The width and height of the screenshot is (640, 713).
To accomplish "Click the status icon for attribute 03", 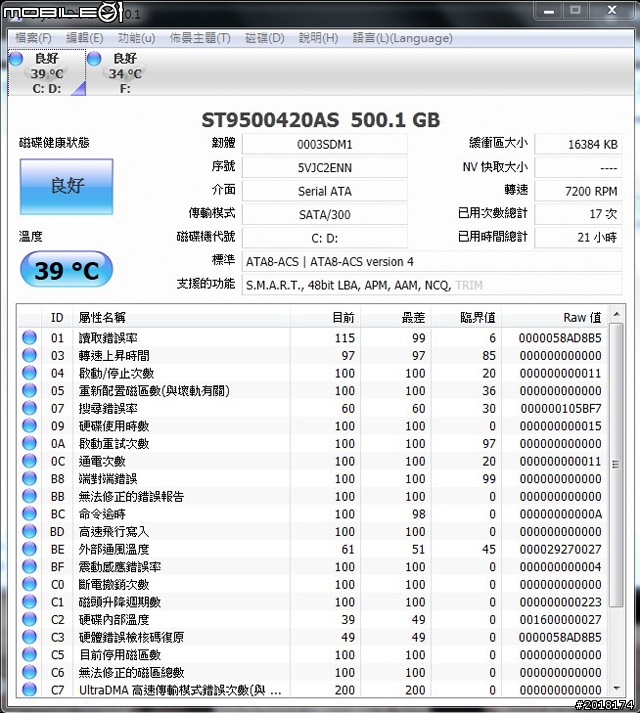I will (29, 355).
